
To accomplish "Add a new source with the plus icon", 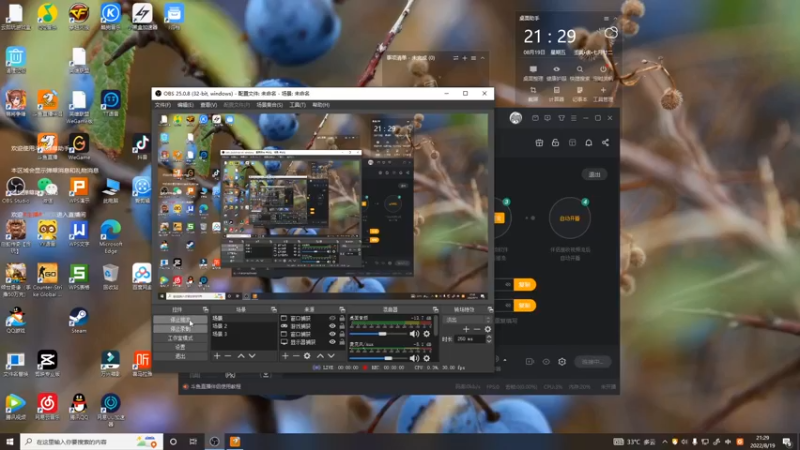I will pos(285,356).
